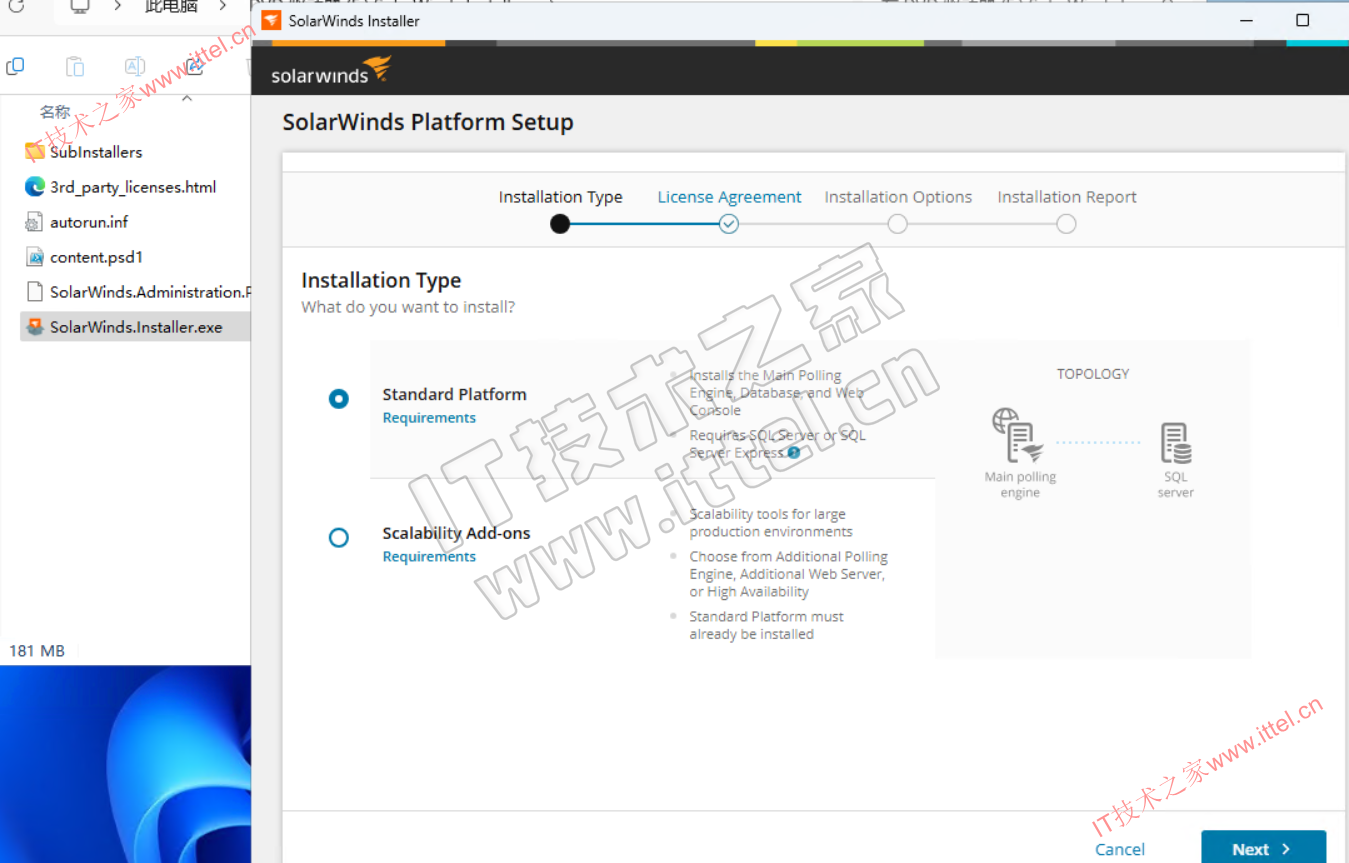1349x863 pixels.
Task: Click the refresh icon in File Explorer
Action: [x=15, y=7]
